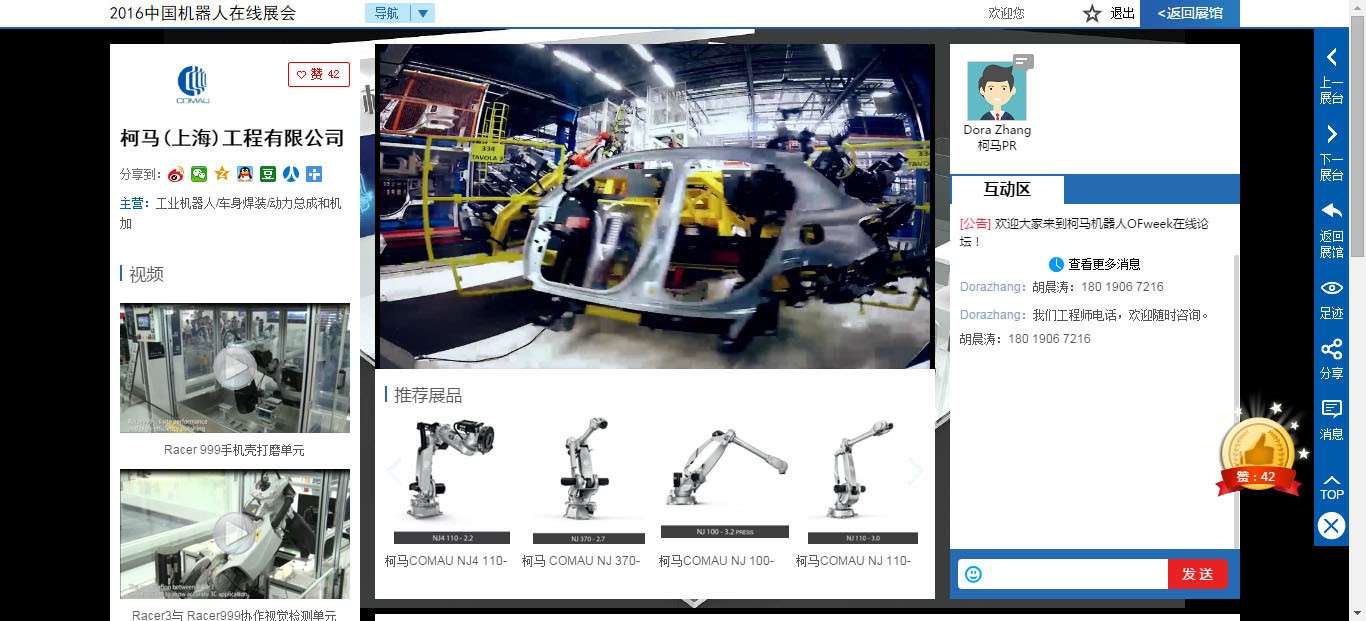
Task: Share to Sina Weibo
Action: click(176, 174)
